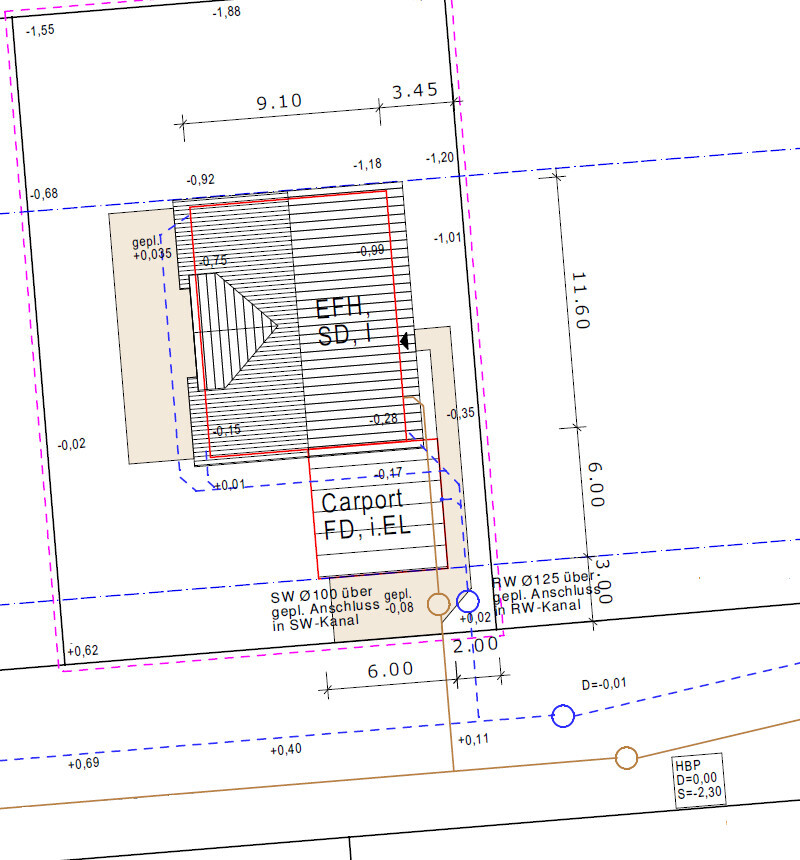Select the blue rainwater manhole circle beside the carport
Viewport: 800px width, 860px height.
468,601
